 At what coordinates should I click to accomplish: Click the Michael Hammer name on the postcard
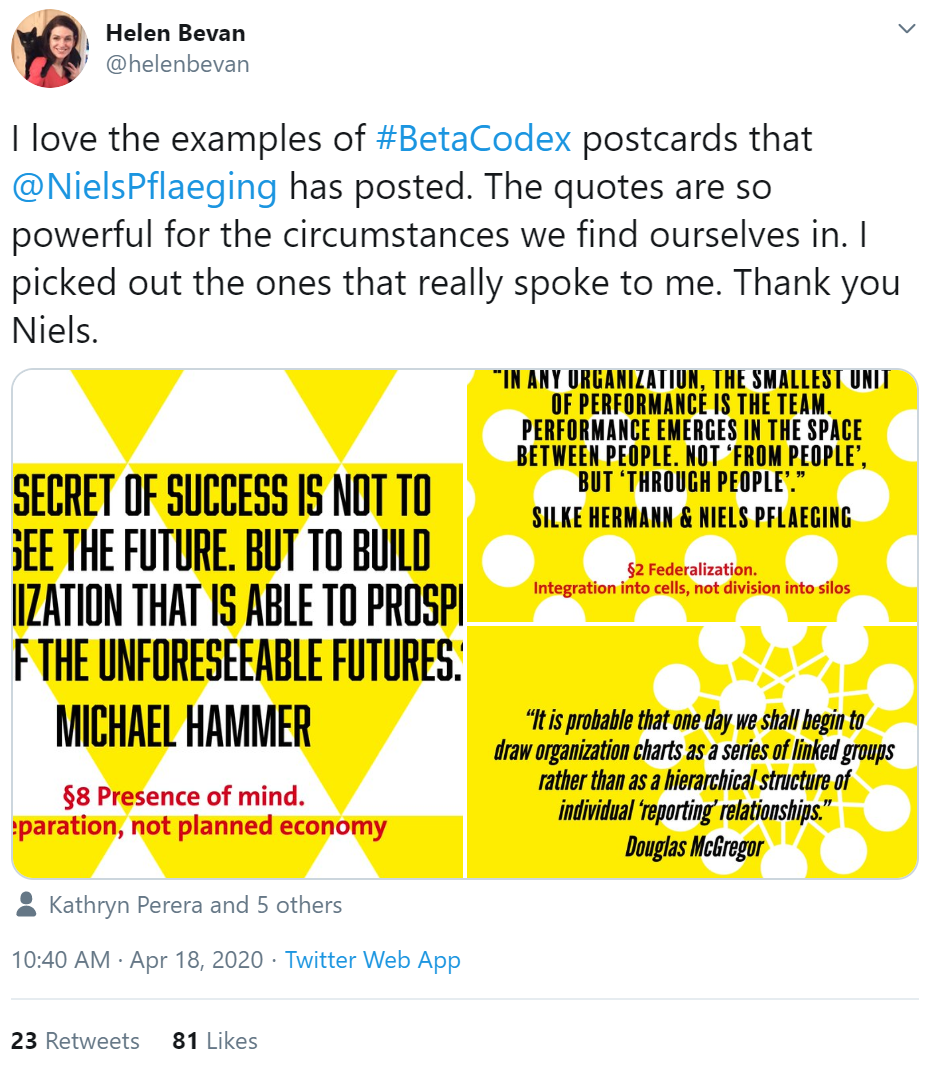tap(183, 727)
